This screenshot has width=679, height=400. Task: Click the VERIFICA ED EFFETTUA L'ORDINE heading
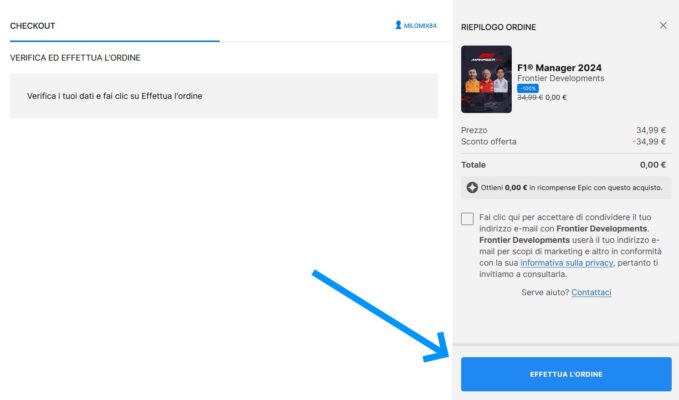coord(75,58)
